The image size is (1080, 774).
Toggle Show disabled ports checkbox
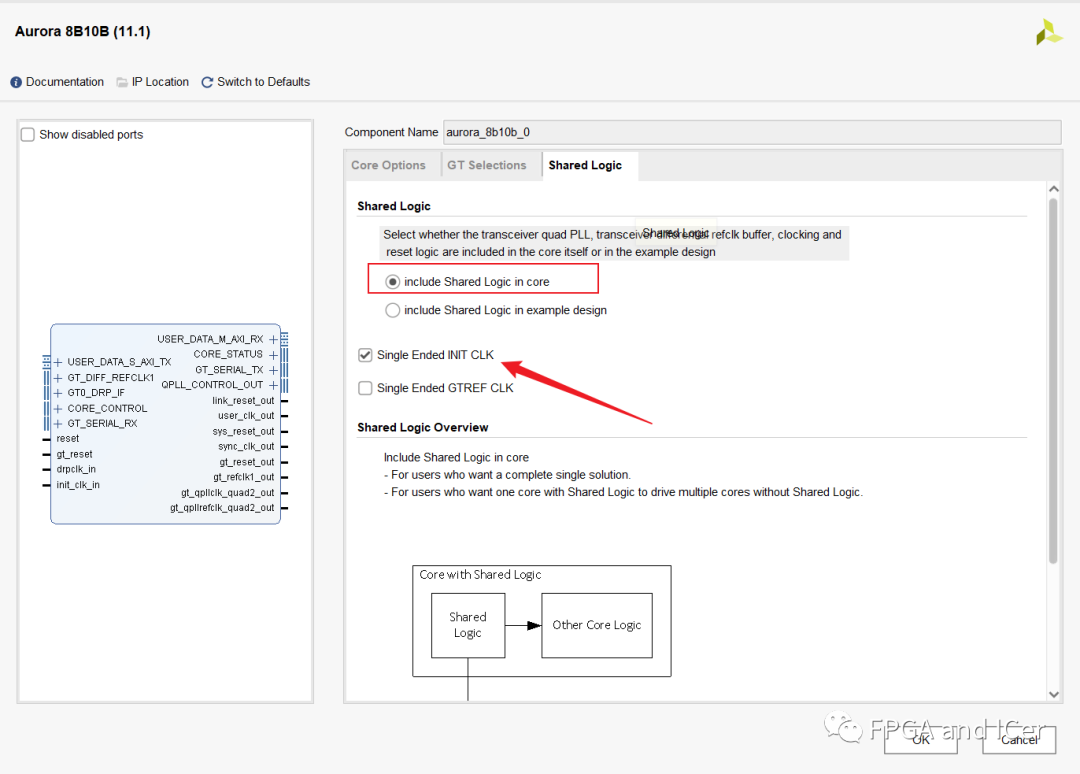(x=28, y=134)
